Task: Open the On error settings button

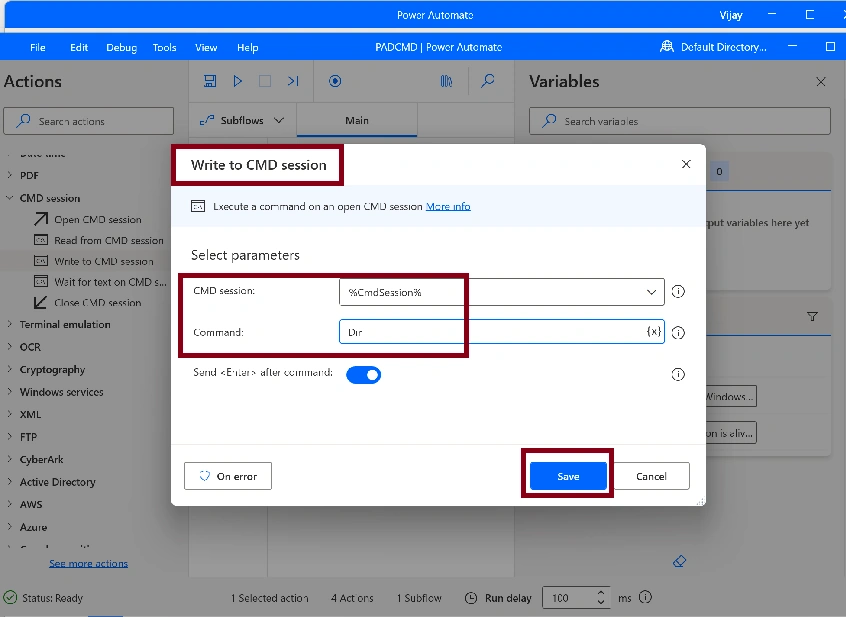Action: coord(228,476)
